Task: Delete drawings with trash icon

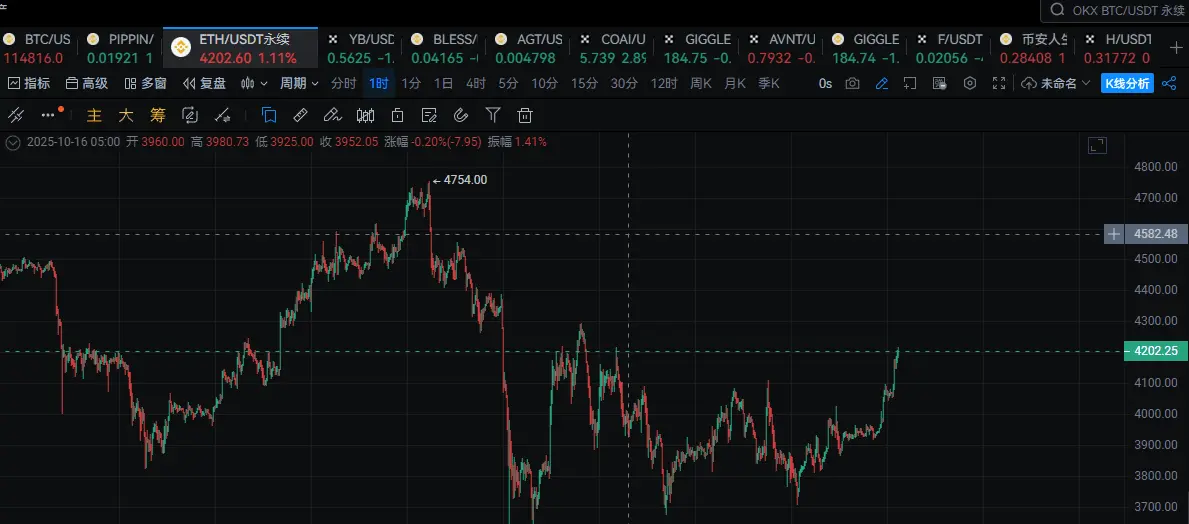Action: click(x=525, y=115)
